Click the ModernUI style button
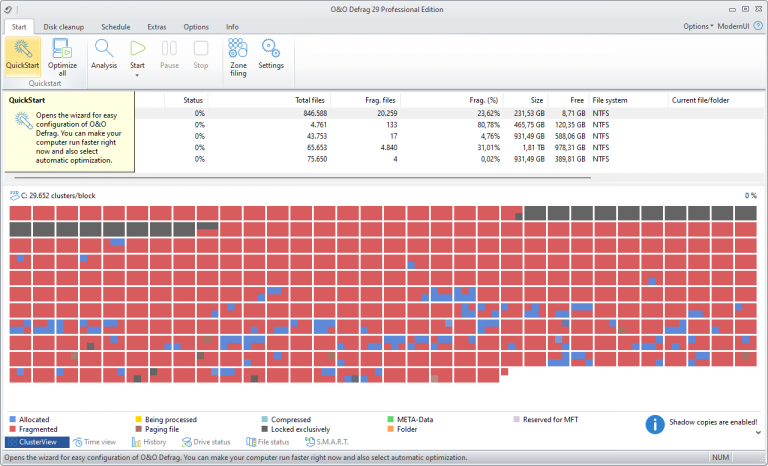The height and width of the screenshot is (466, 768). pos(733,26)
